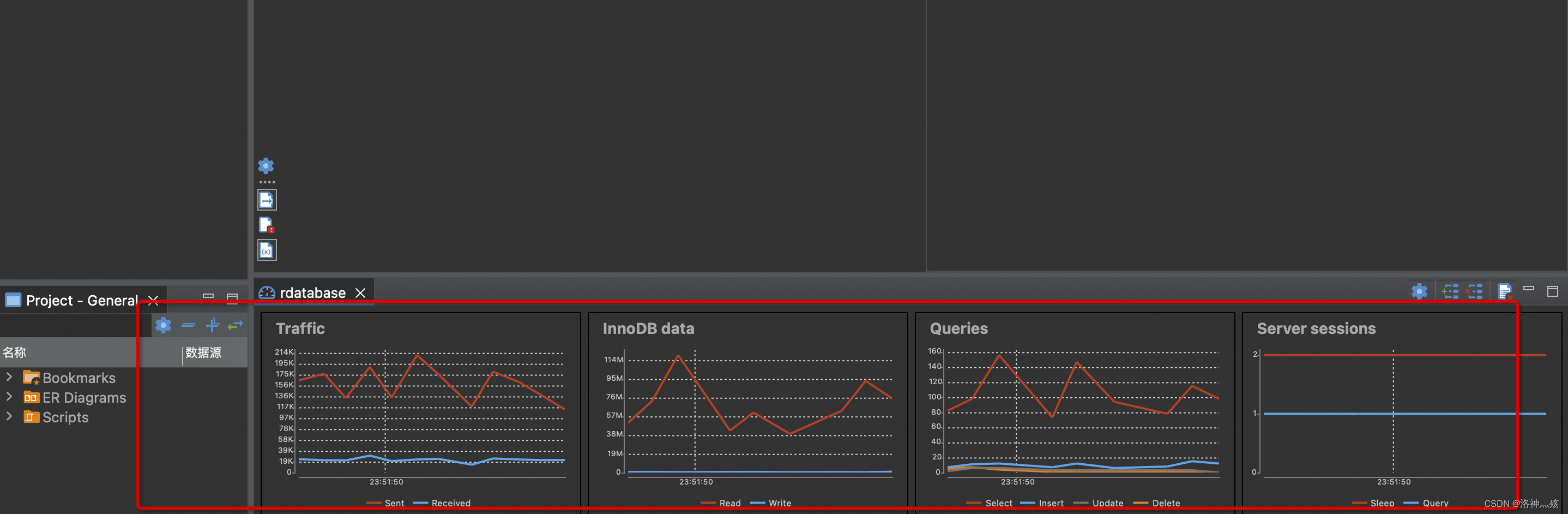Click the blue plus create icon in Project panel

tap(212, 325)
